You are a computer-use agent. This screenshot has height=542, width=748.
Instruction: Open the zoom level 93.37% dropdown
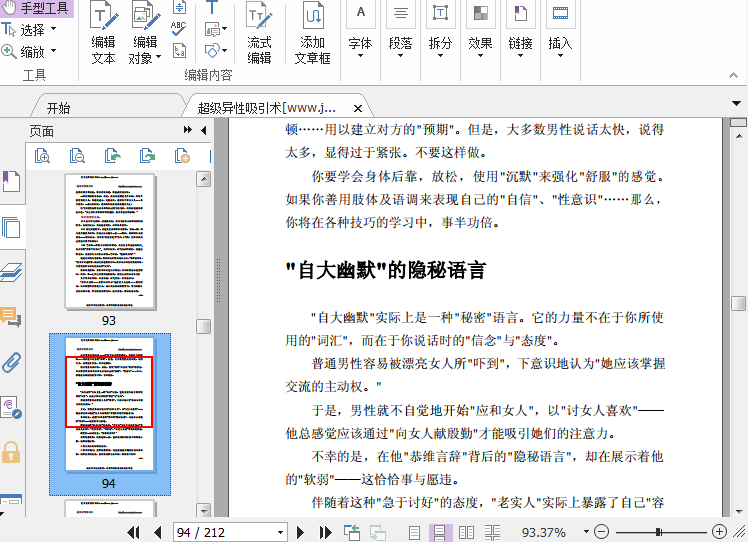coord(586,532)
